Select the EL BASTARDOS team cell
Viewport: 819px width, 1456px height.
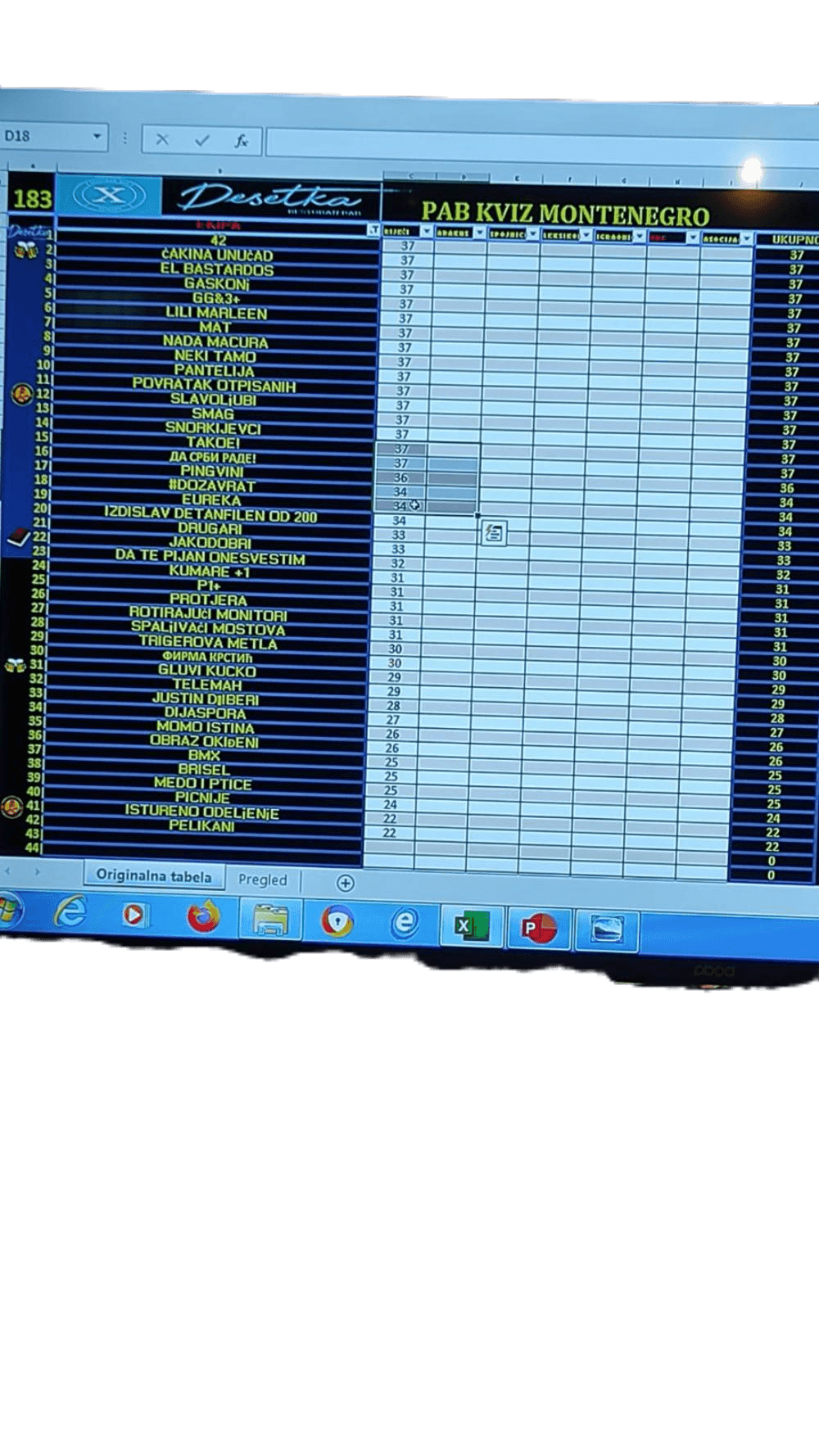pos(217,269)
